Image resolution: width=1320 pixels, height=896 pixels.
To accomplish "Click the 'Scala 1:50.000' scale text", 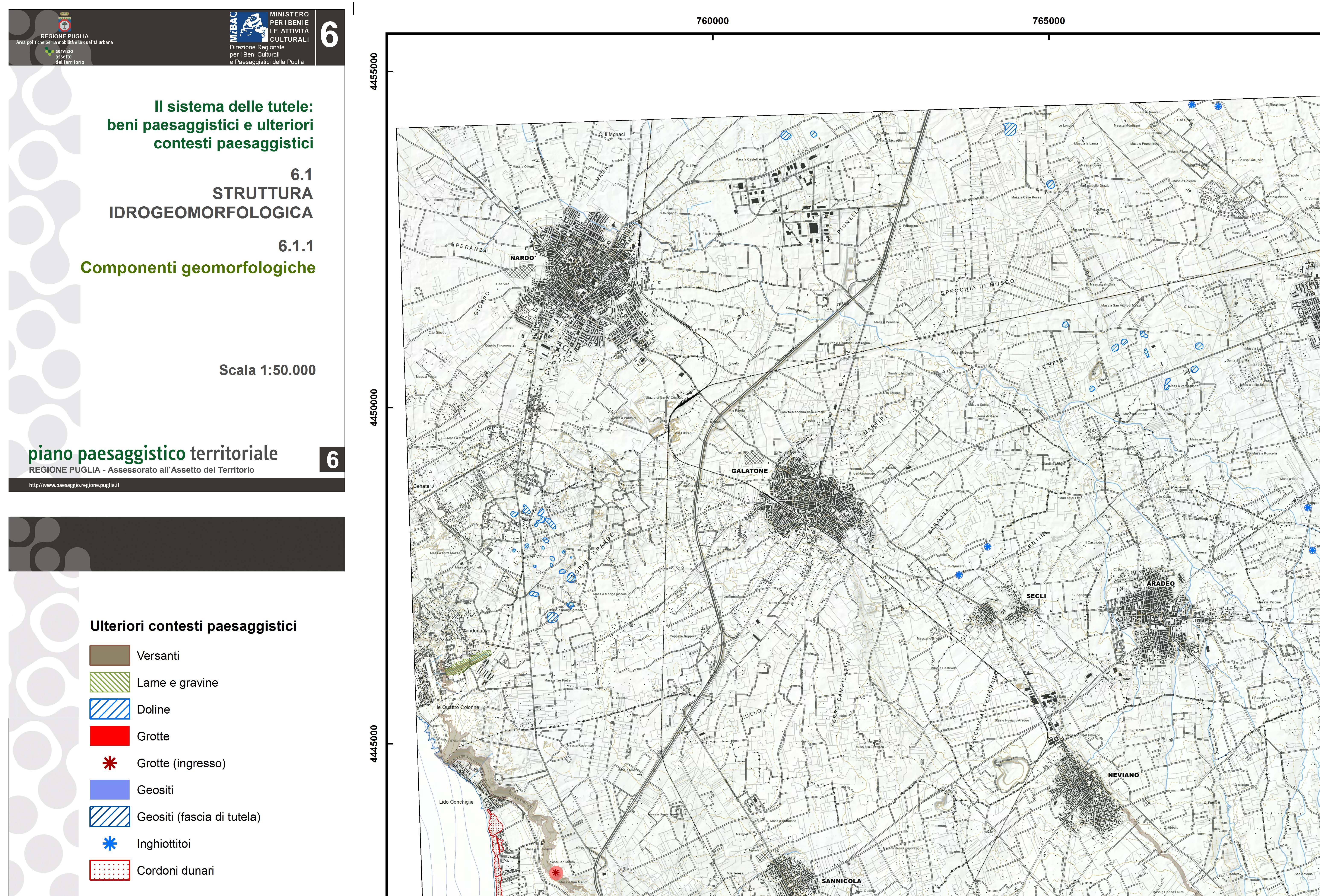I will (267, 370).
